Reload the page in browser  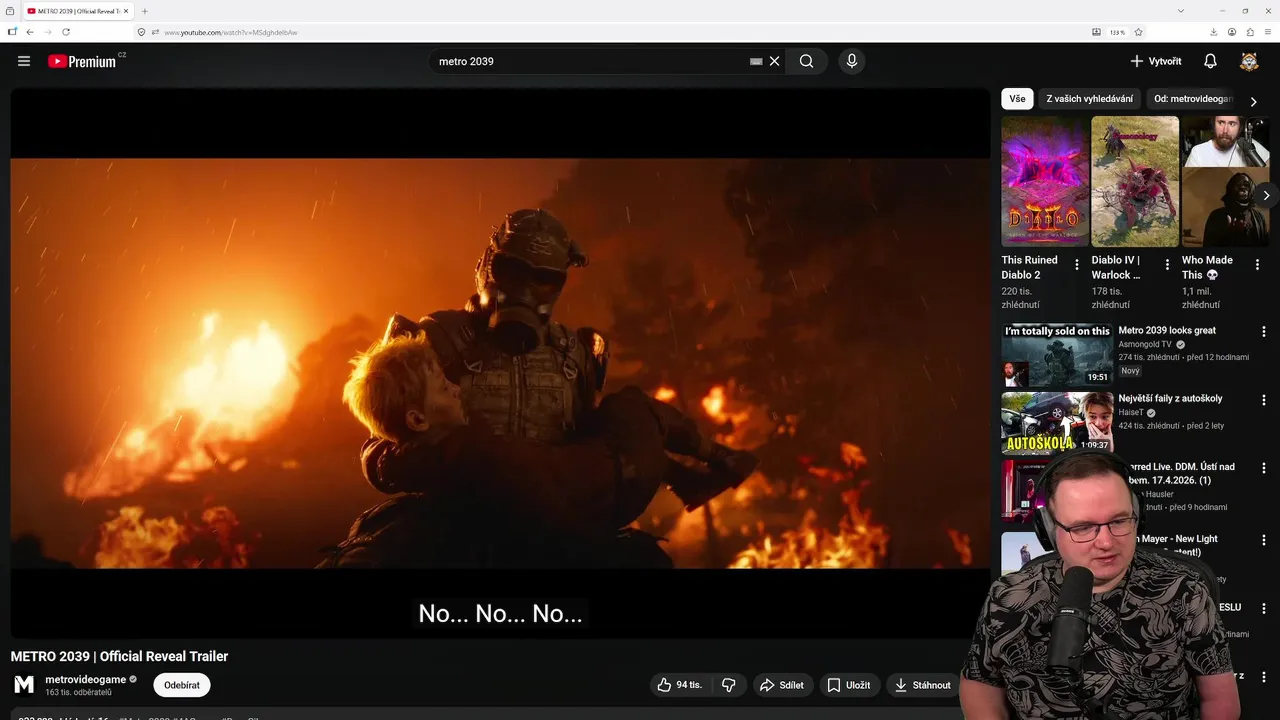coord(66,32)
